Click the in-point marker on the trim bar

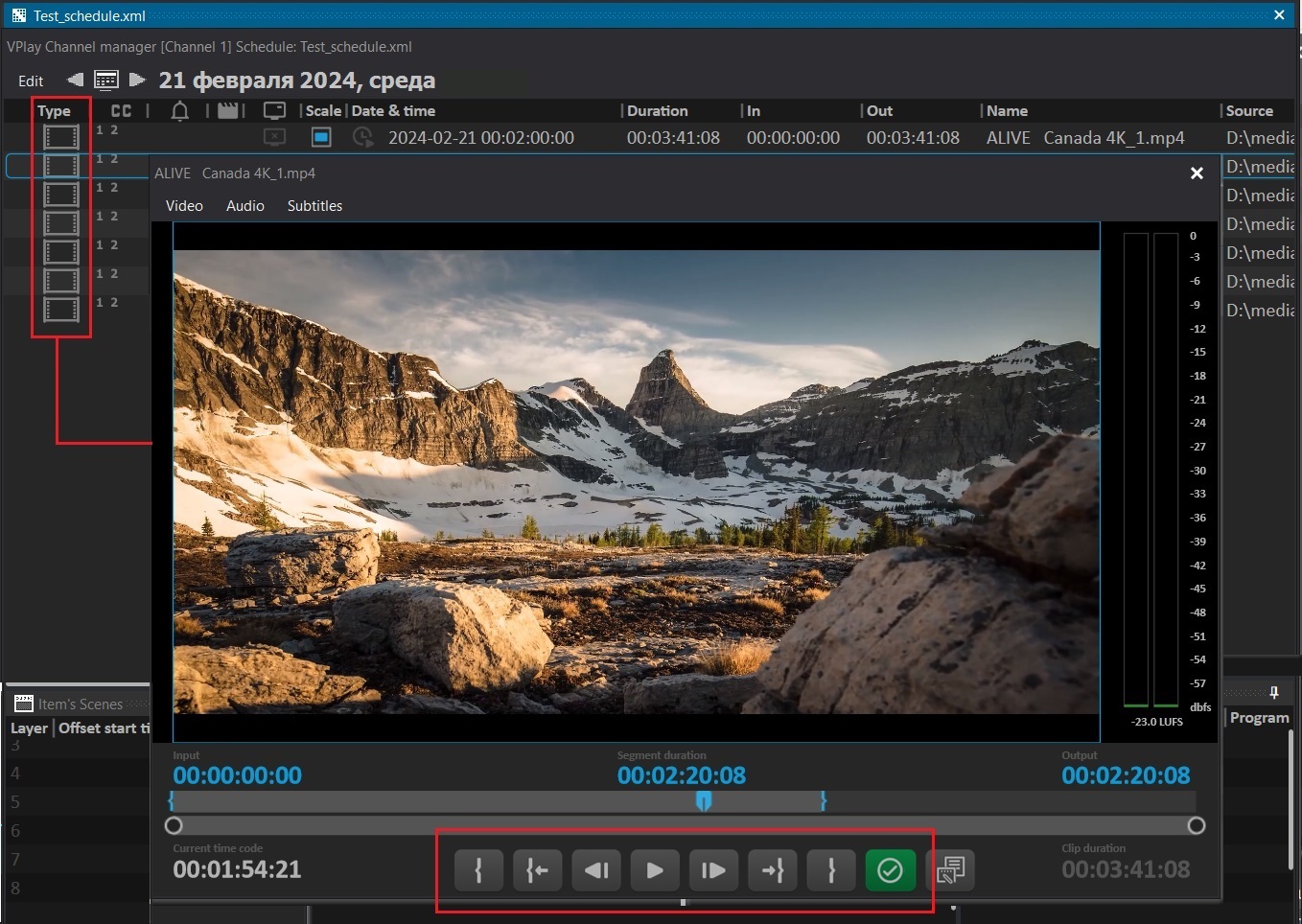(172, 800)
